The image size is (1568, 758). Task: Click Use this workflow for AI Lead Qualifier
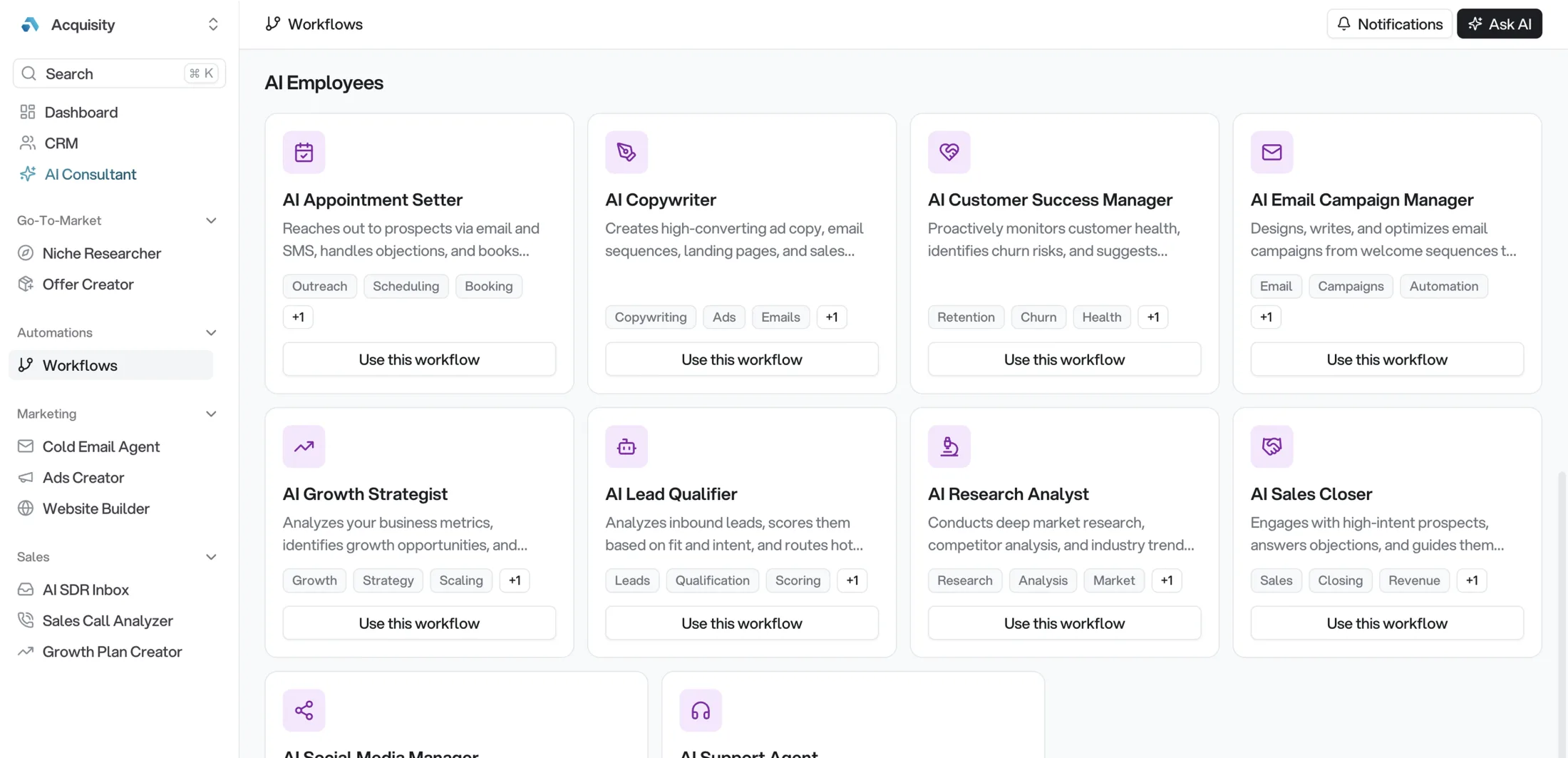(x=741, y=623)
